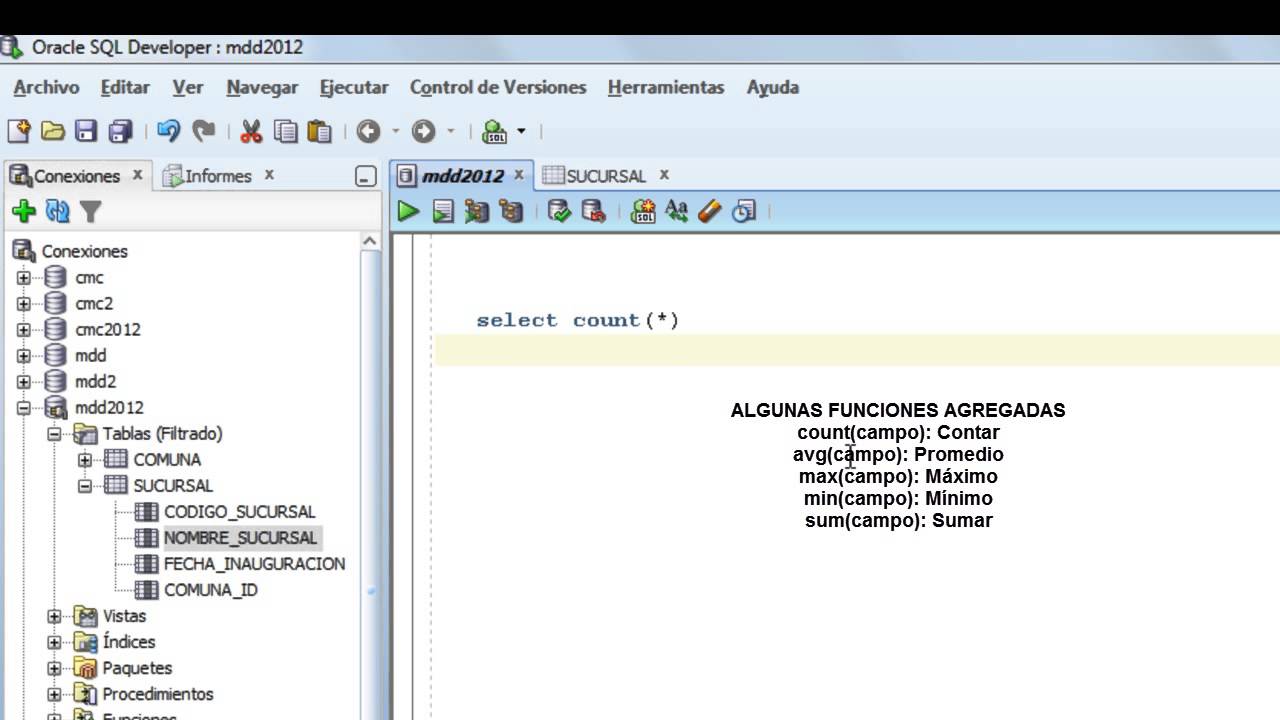Viewport: 1280px width, 720px height.
Task: Open the Navegar menu
Action: pyautogui.click(x=262, y=88)
